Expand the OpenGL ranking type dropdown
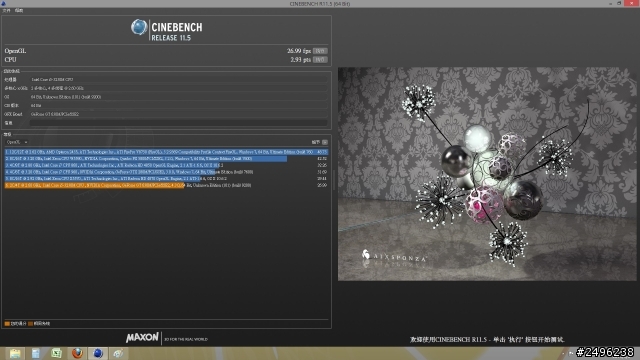The height and width of the screenshot is (360, 640). tap(17, 142)
